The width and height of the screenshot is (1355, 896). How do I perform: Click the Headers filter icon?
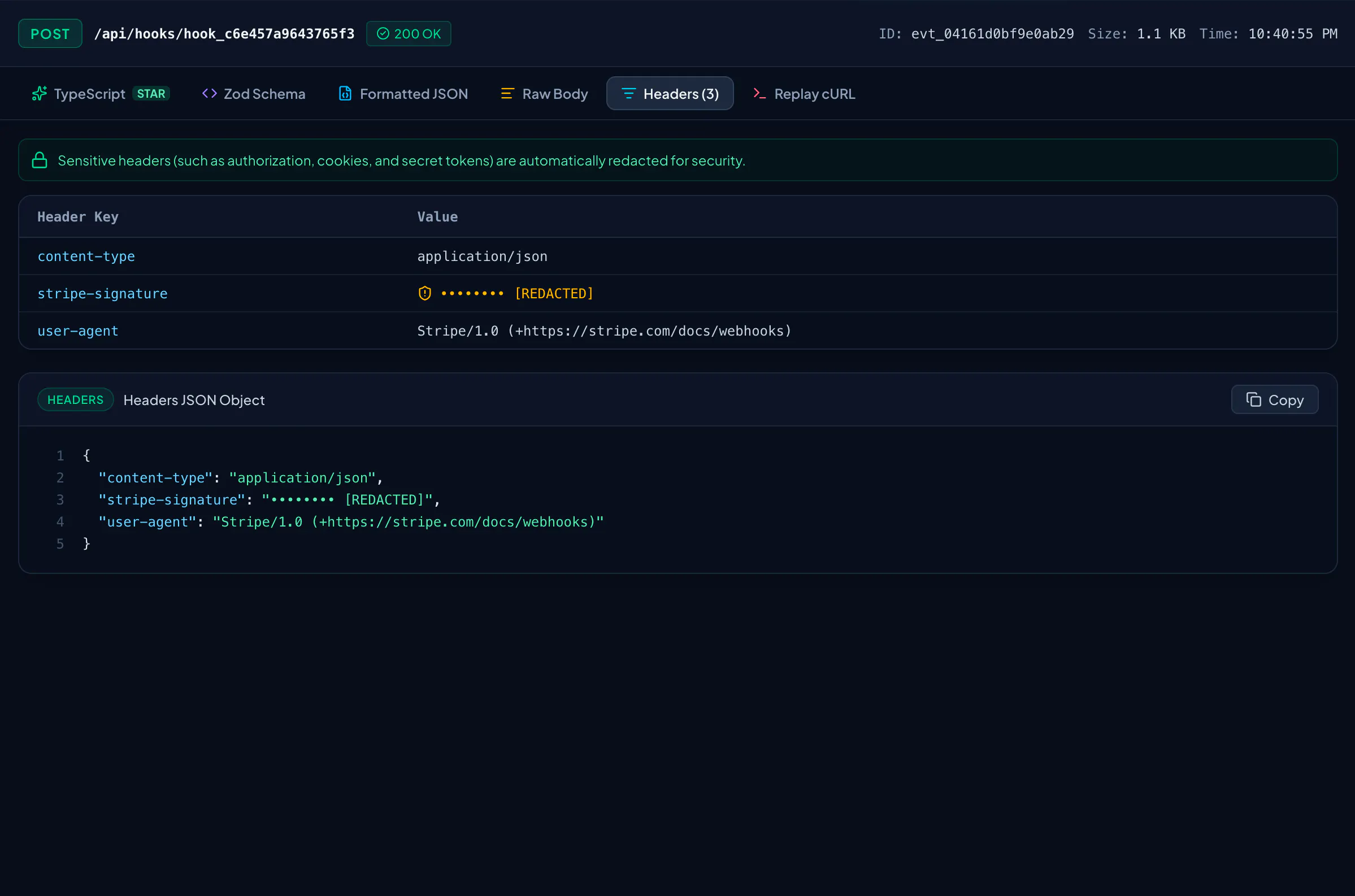(x=629, y=94)
